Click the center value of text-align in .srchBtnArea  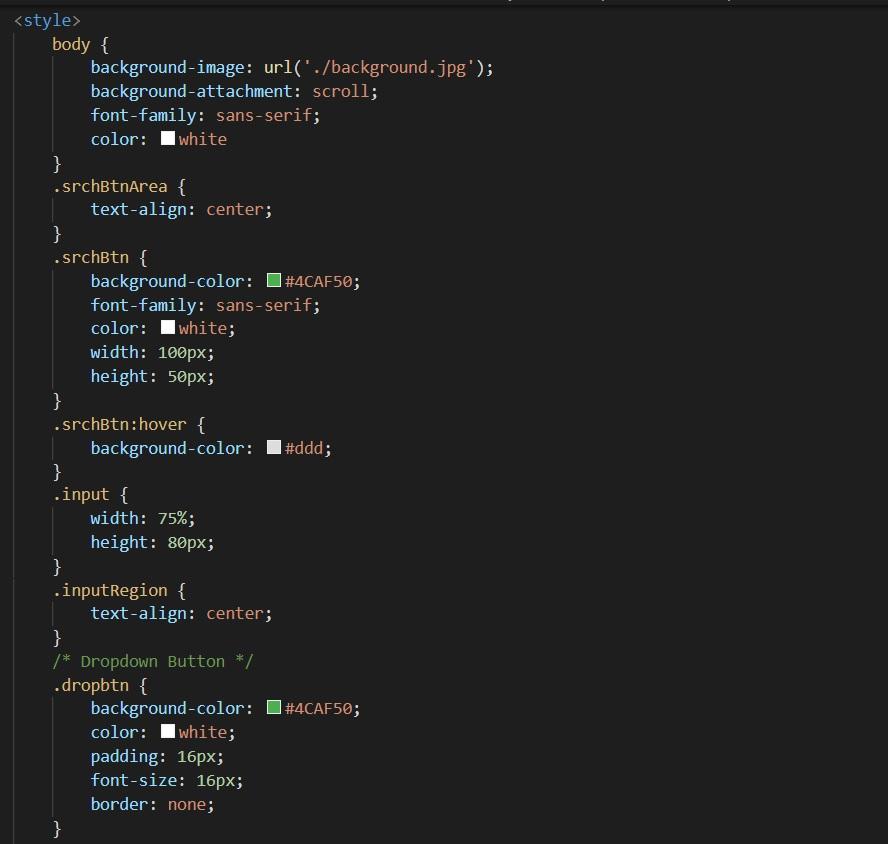(234, 209)
